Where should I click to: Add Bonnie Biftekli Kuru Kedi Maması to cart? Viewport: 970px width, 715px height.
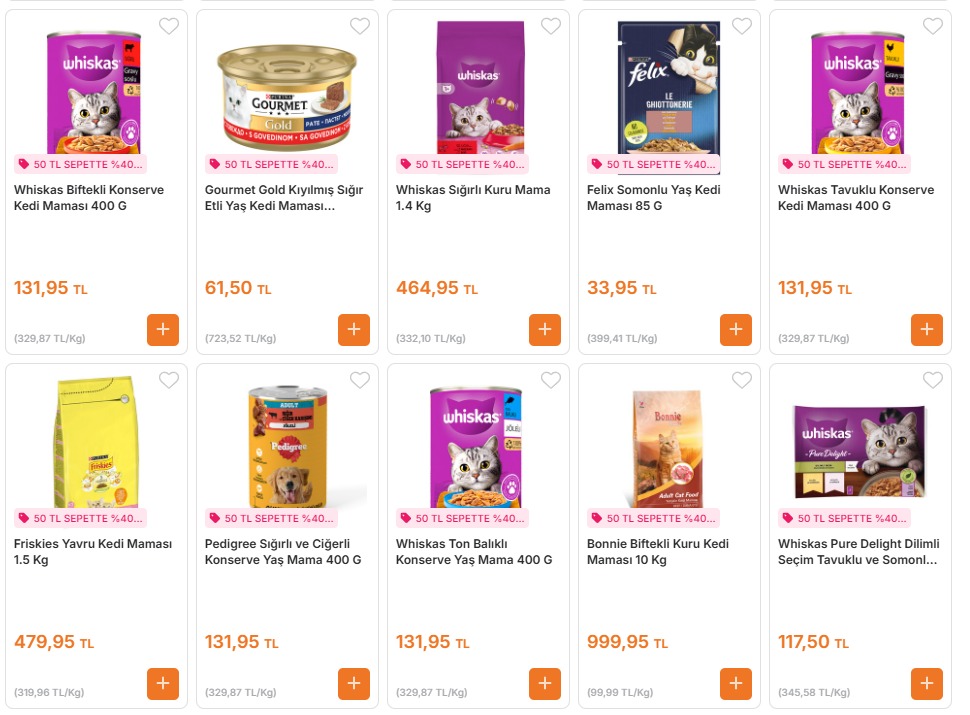pos(736,684)
